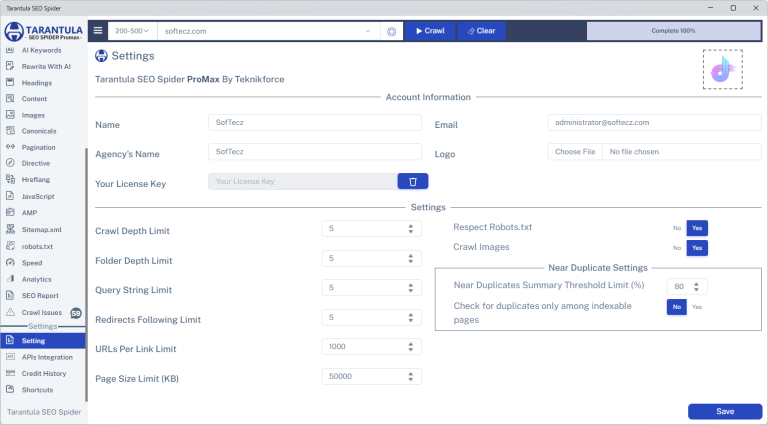Click the Sitemap.xml icon

10,229
